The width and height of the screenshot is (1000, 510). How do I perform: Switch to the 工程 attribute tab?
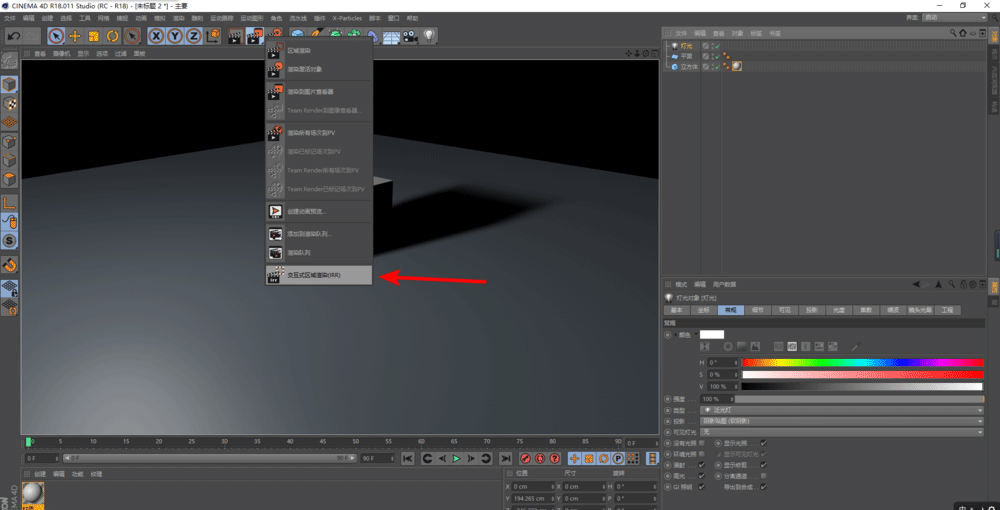click(x=947, y=310)
